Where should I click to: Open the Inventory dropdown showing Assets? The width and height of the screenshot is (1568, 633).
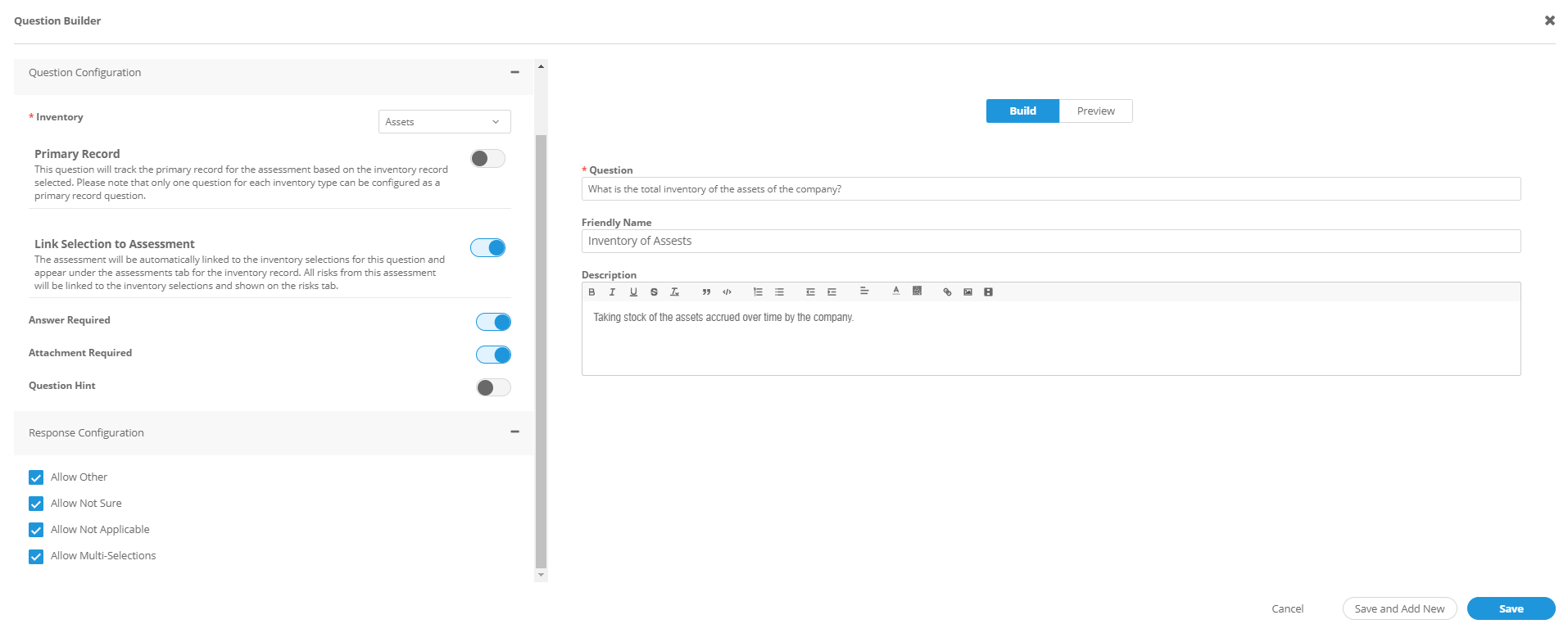444,122
